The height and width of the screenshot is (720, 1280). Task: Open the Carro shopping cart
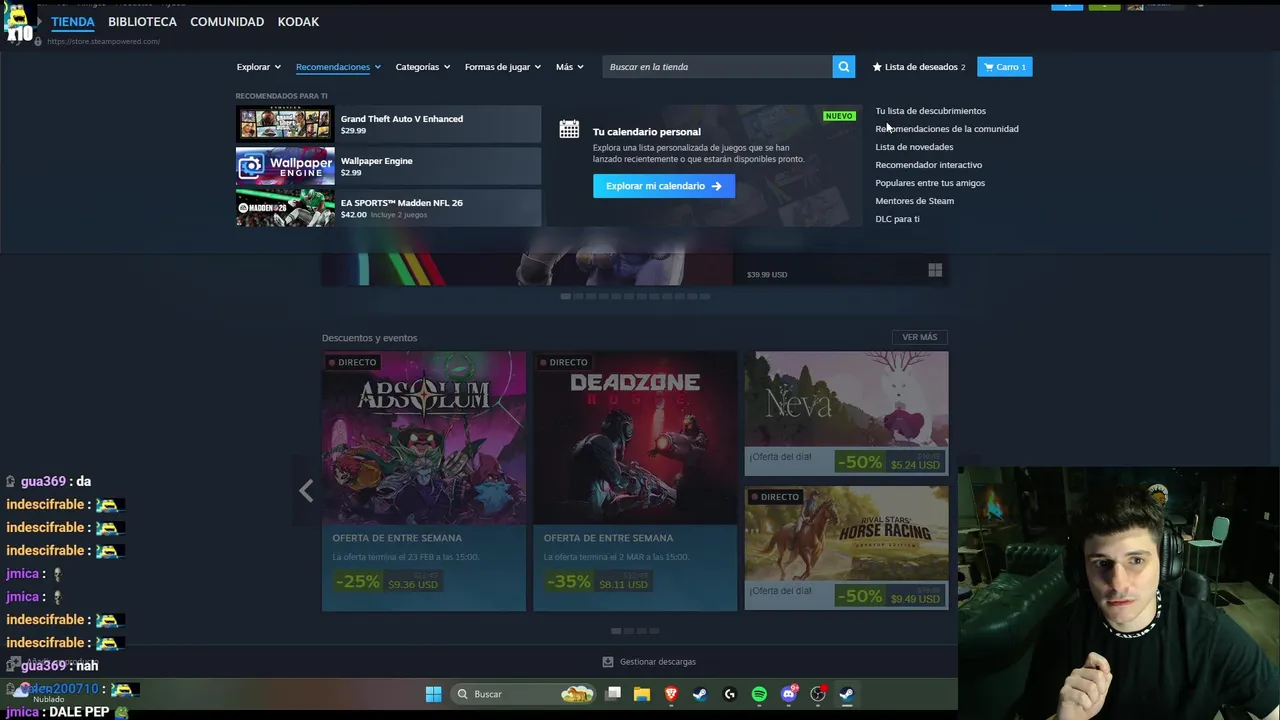[x=1004, y=67]
